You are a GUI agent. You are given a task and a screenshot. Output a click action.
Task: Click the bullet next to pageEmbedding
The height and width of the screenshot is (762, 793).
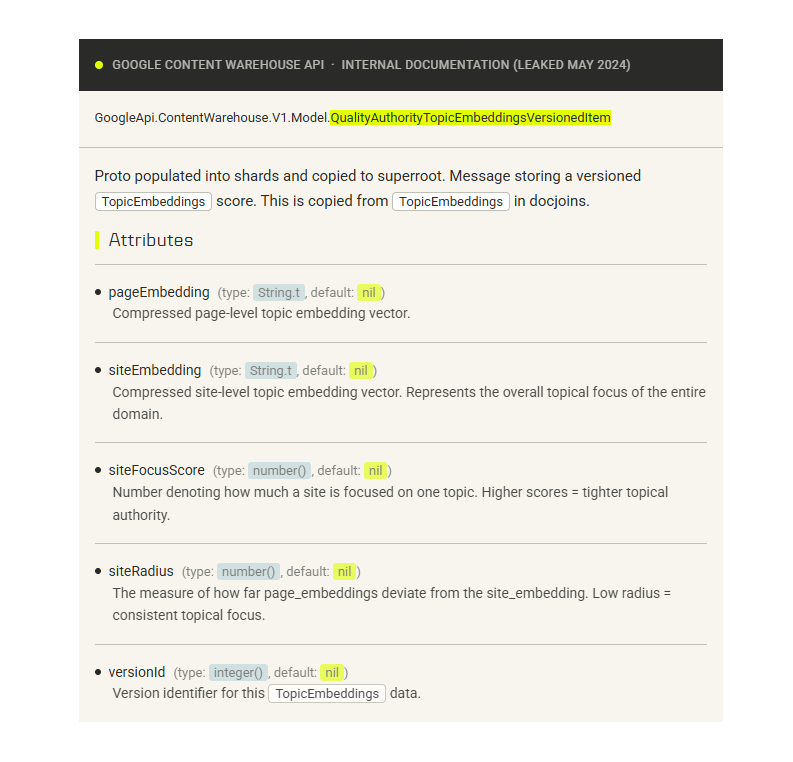point(98,292)
